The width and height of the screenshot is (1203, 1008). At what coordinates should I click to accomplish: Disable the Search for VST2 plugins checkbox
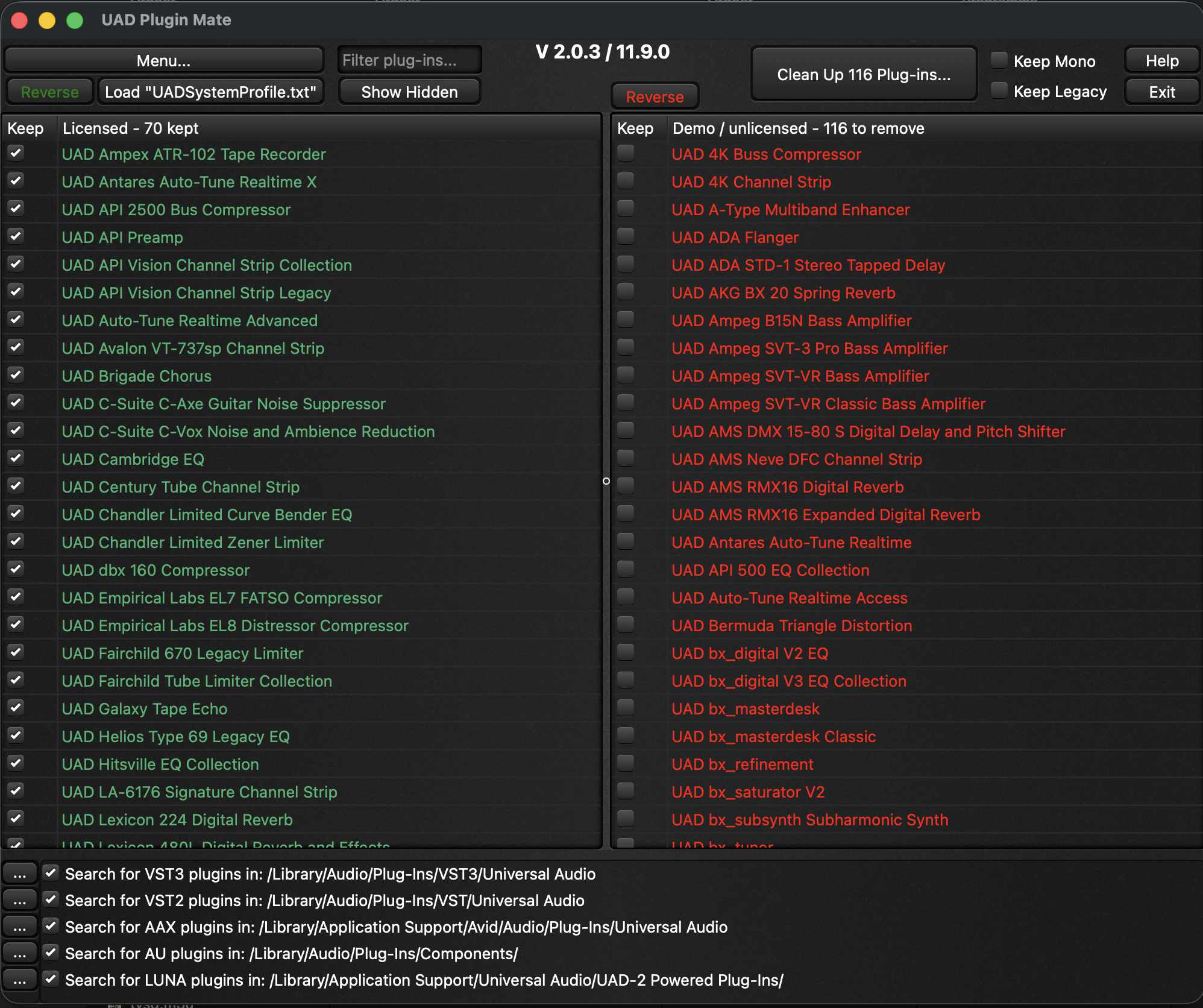[x=51, y=899]
